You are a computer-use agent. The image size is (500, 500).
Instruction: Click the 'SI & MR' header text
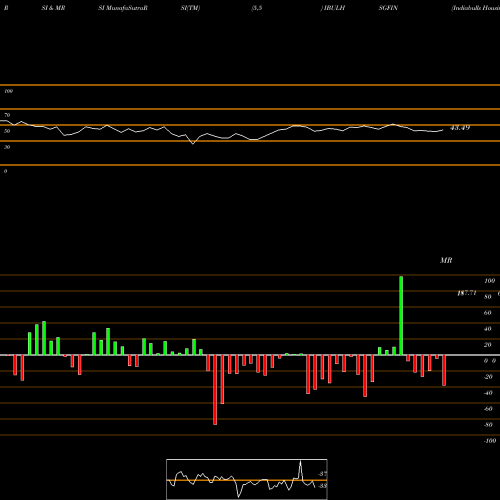[53, 8]
